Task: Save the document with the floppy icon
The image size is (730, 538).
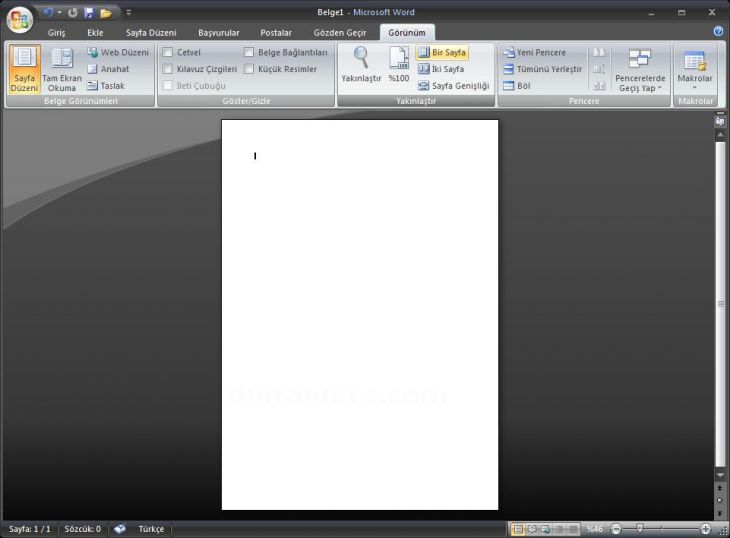Action: coord(89,13)
